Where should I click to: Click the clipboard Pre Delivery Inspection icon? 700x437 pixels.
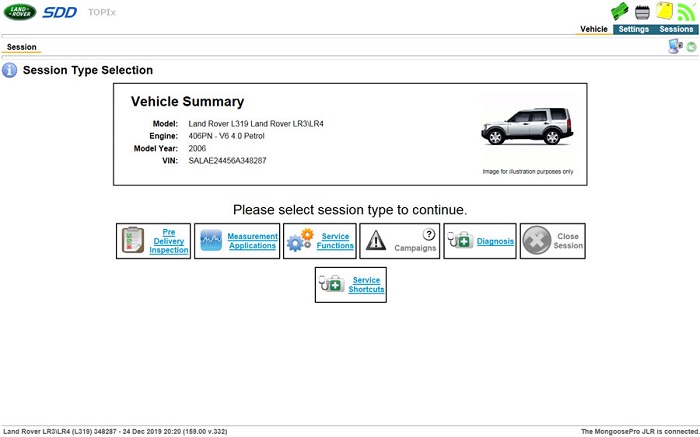pyautogui.click(x=133, y=240)
